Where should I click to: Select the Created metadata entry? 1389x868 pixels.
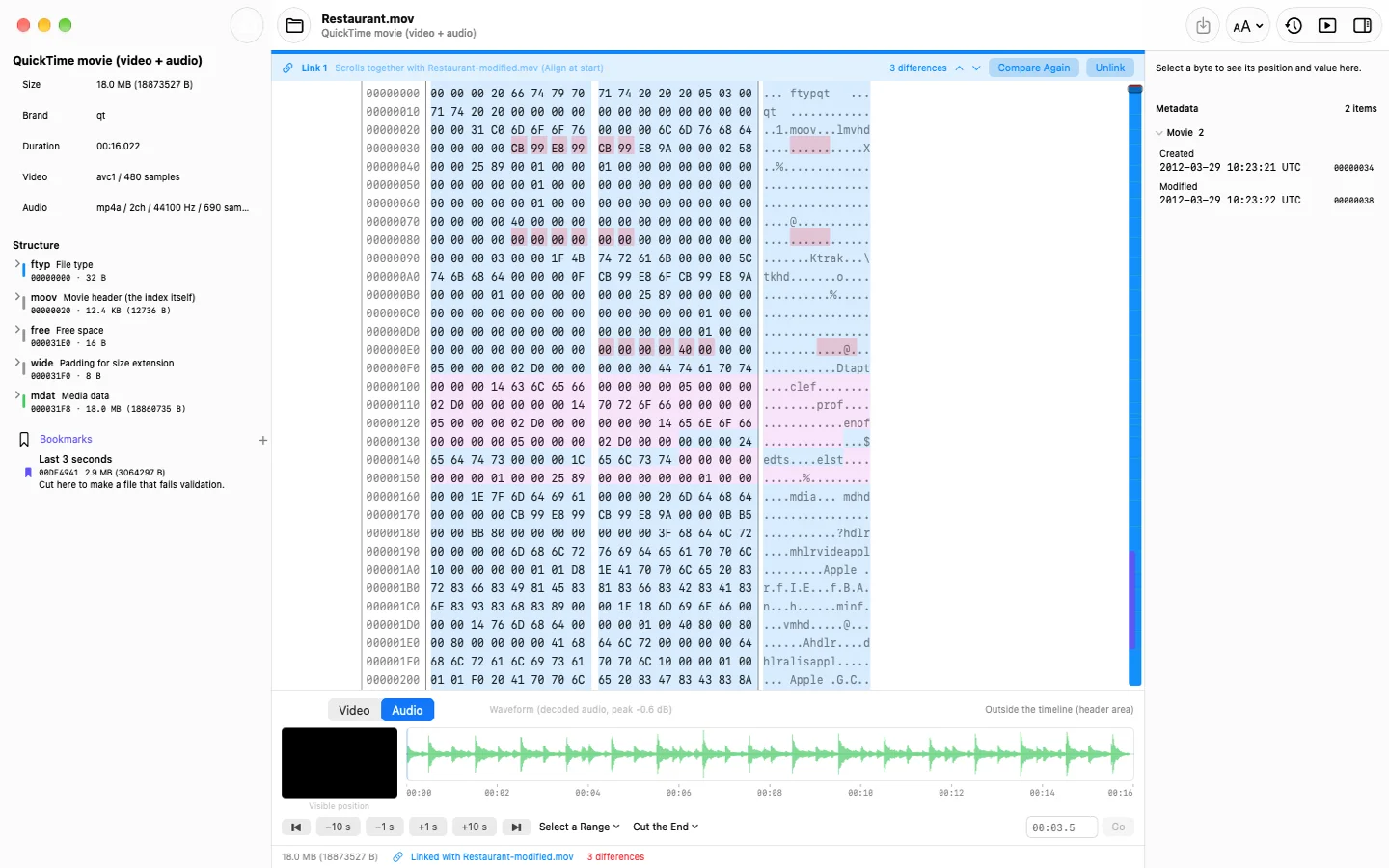[x=1266, y=161]
